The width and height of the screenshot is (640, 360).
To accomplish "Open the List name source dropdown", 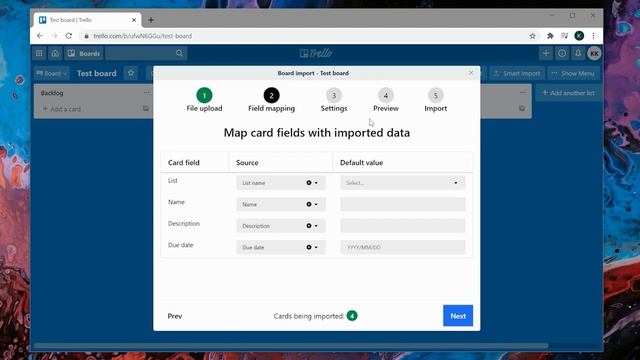I will [x=316, y=183].
